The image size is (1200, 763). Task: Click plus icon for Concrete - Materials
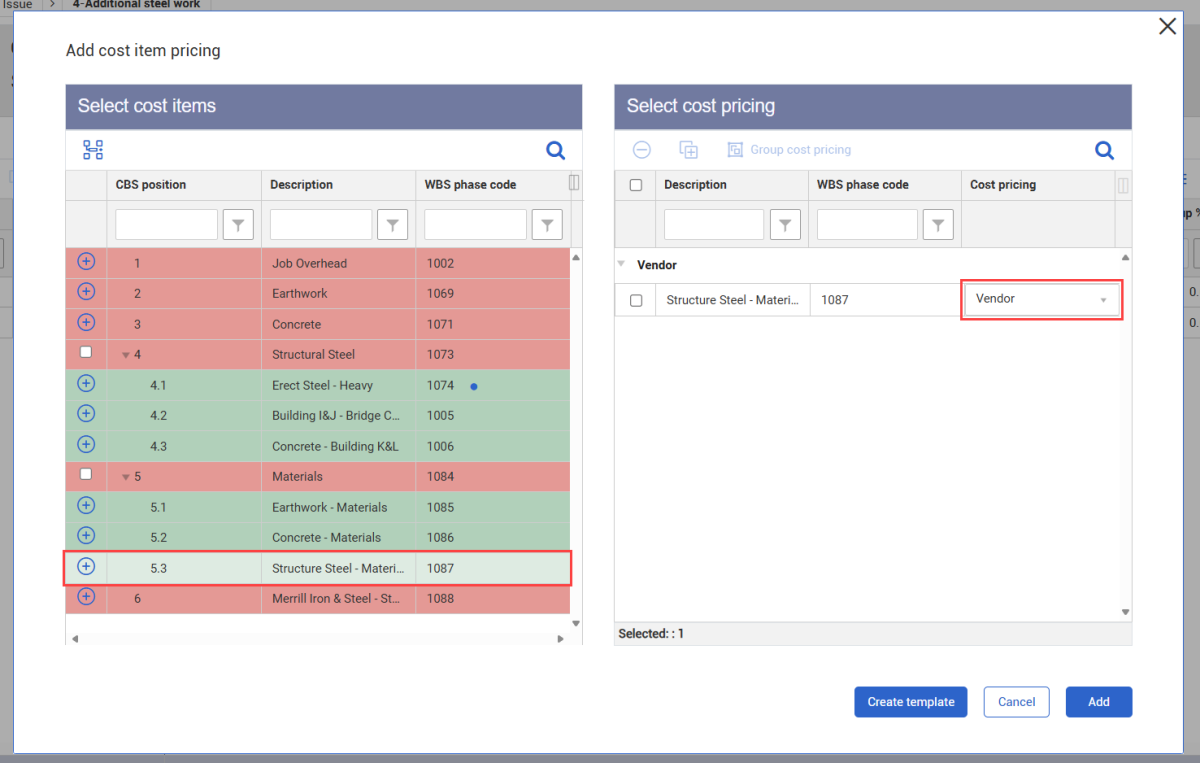click(86, 536)
